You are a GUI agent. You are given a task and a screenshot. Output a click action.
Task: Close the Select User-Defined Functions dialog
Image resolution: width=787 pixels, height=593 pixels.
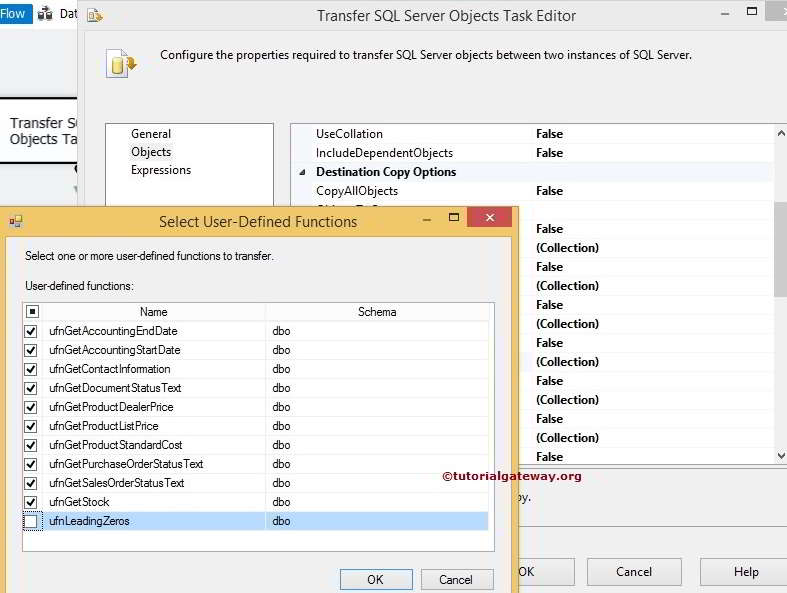pos(490,217)
